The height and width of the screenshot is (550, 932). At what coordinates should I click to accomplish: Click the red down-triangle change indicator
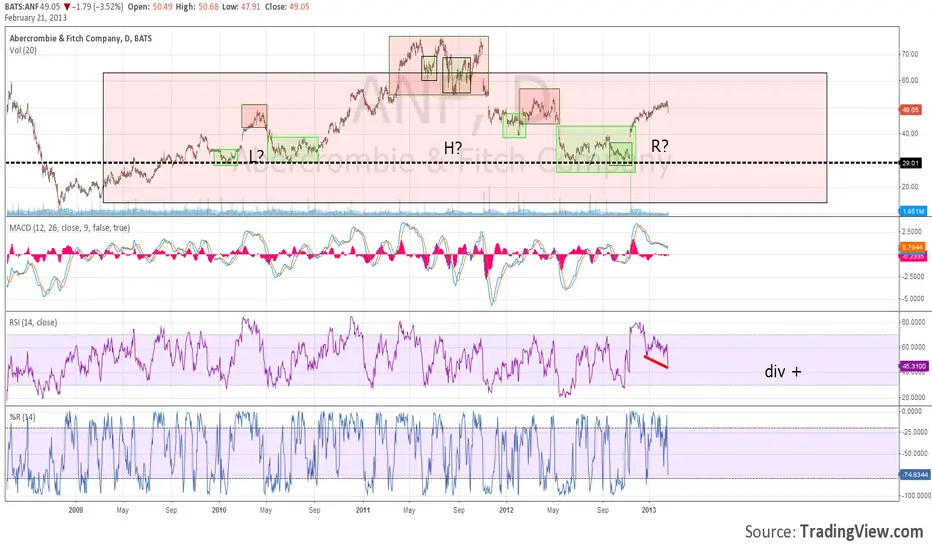(x=67, y=7)
